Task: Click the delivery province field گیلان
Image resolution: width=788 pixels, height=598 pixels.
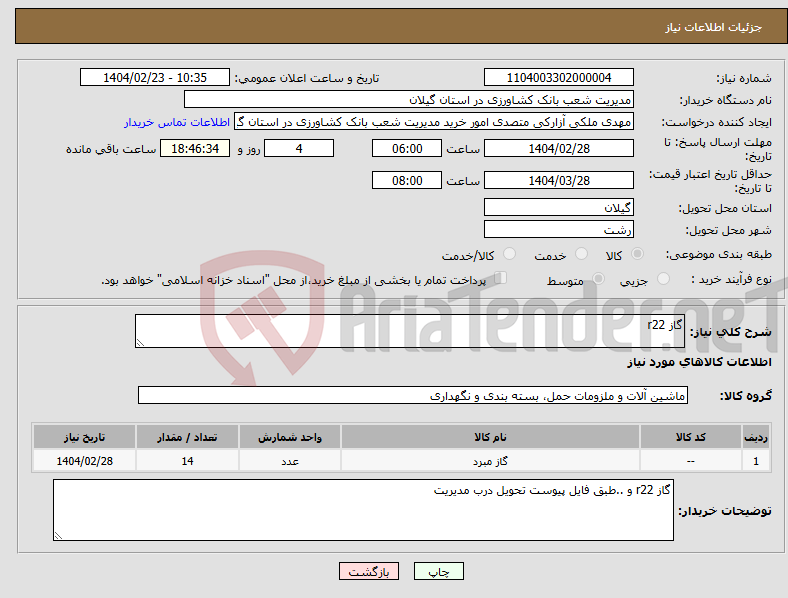Action: (x=558, y=207)
